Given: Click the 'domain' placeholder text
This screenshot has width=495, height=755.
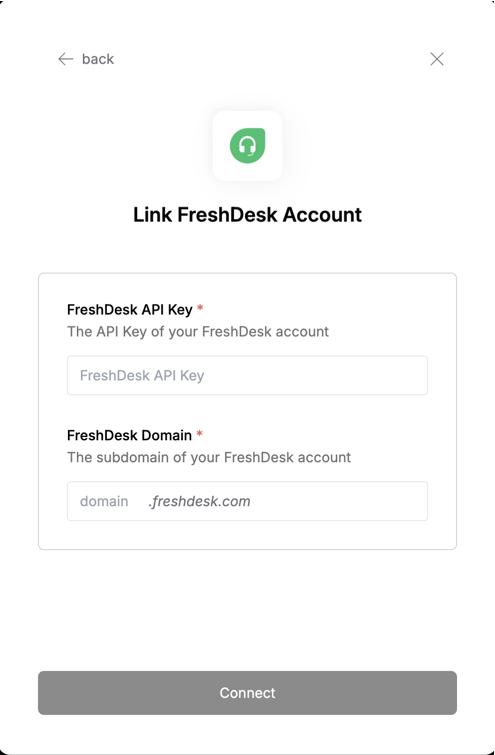Looking at the screenshot, I should click(104, 501).
